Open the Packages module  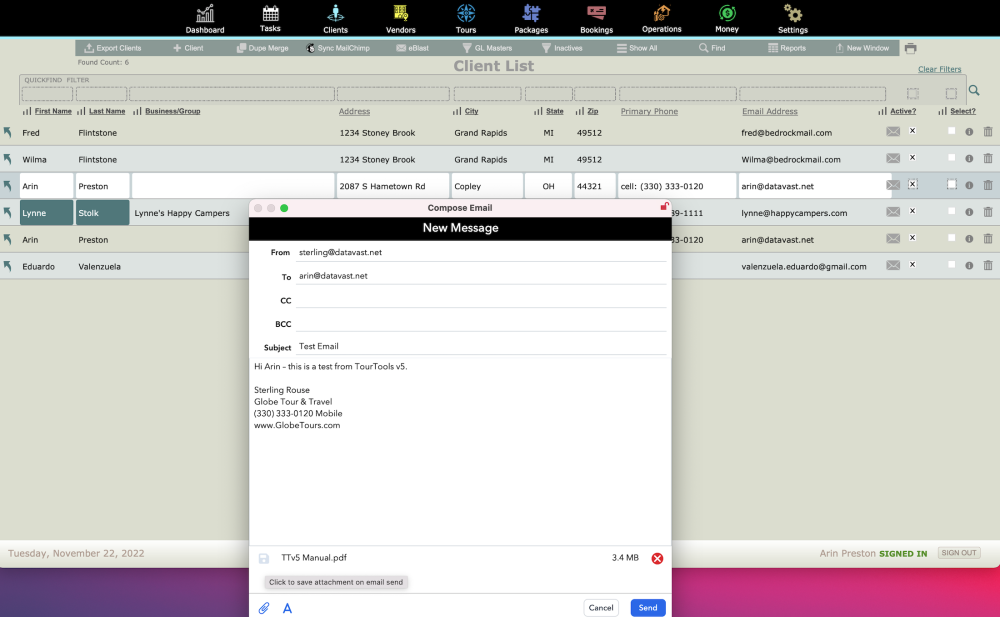pos(531,19)
